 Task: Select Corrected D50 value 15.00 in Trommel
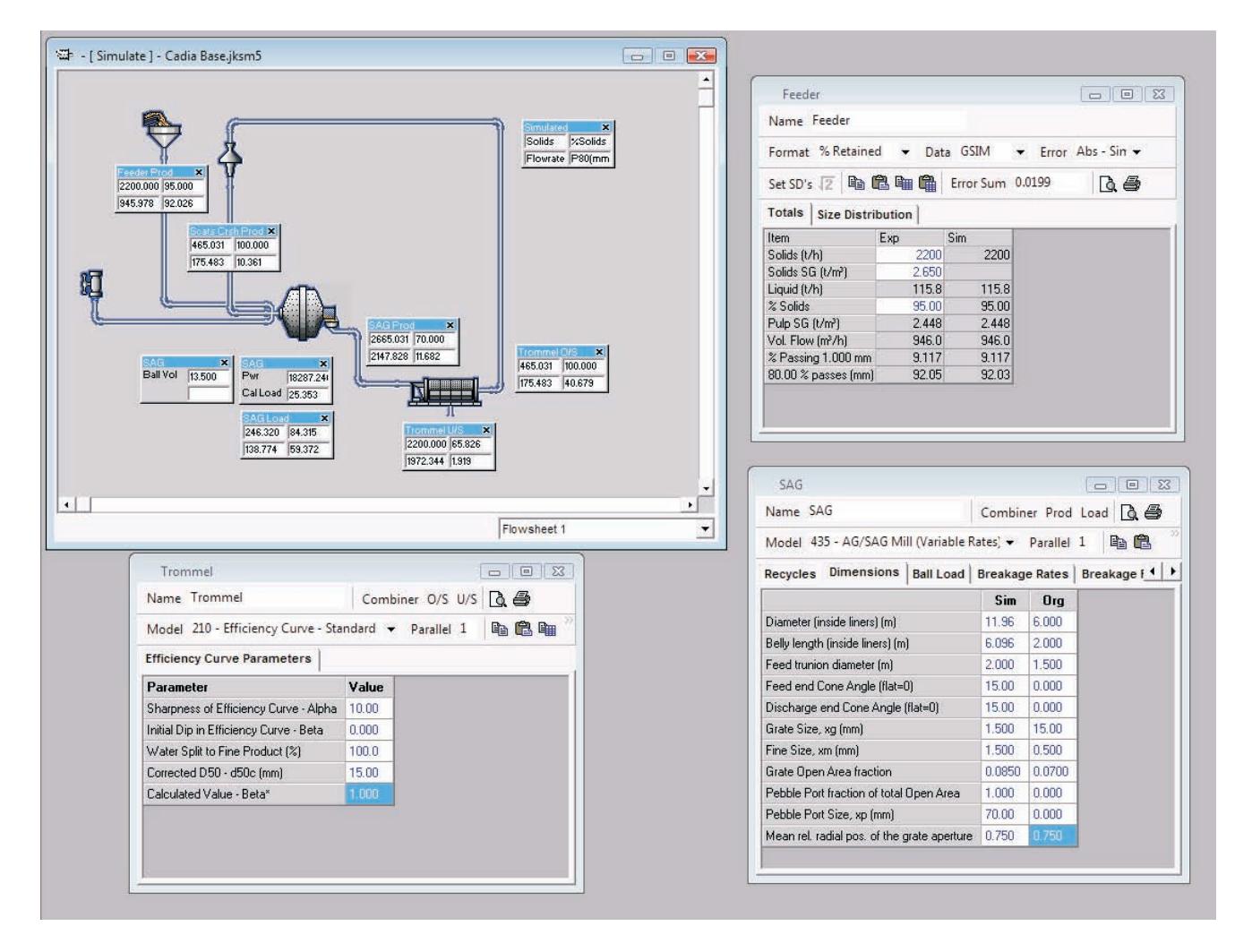tap(369, 772)
